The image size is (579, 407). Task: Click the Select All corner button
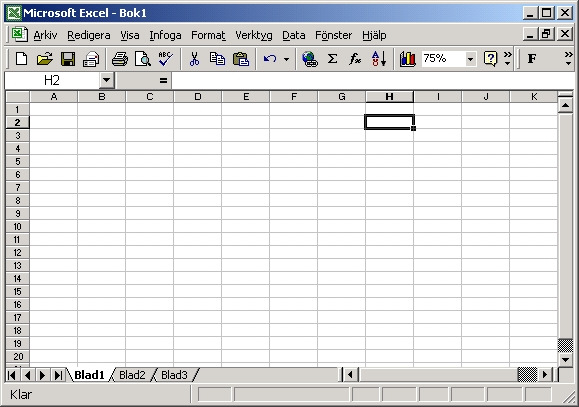pos(17,97)
